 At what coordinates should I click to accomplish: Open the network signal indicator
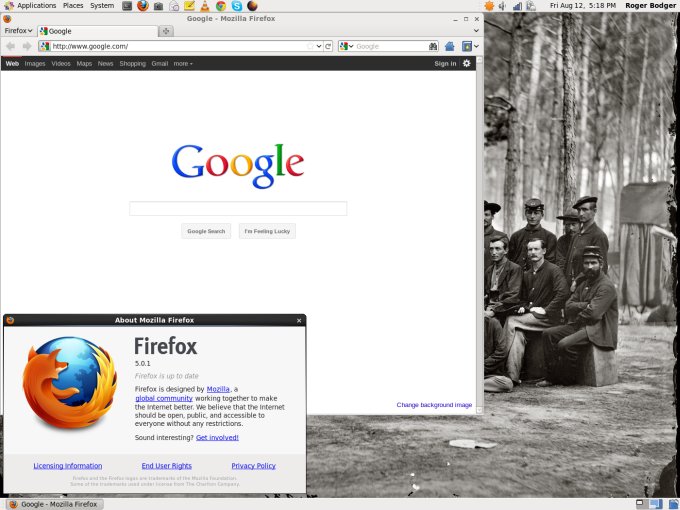(x=517, y=6)
